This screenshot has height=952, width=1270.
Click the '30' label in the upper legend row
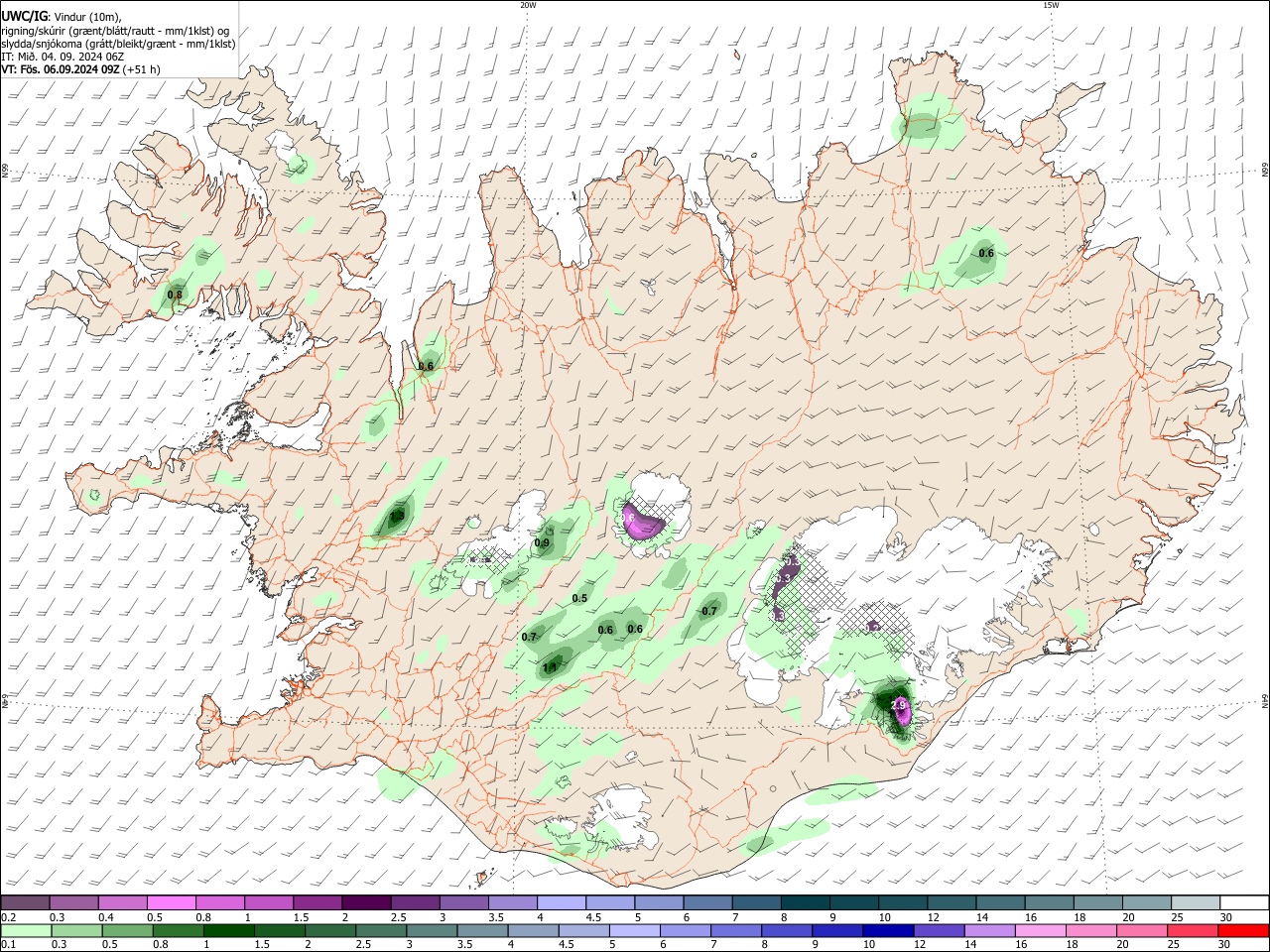click(x=1225, y=917)
